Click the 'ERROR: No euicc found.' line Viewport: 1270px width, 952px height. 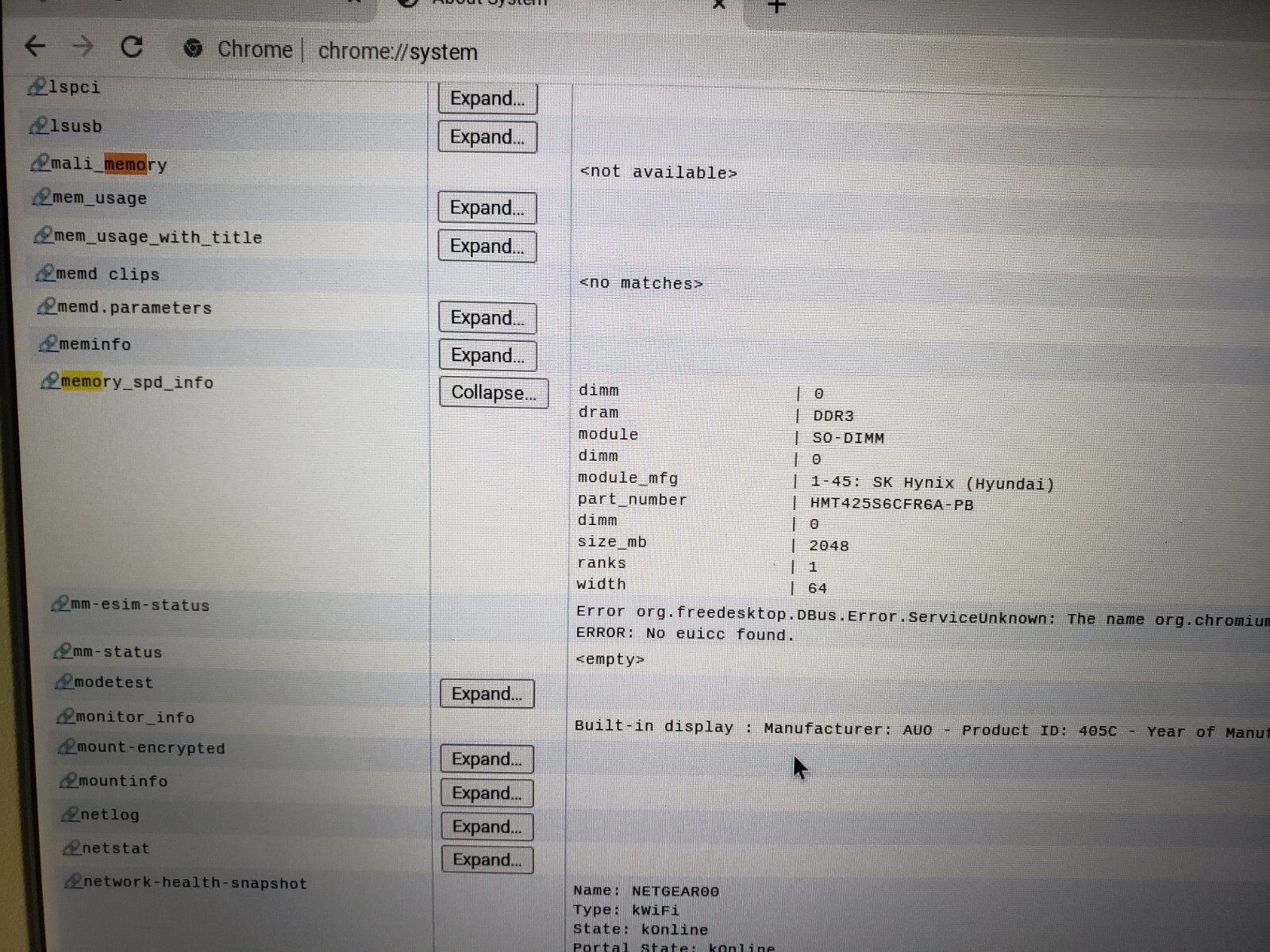pyautogui.click(x=685, y=634)
